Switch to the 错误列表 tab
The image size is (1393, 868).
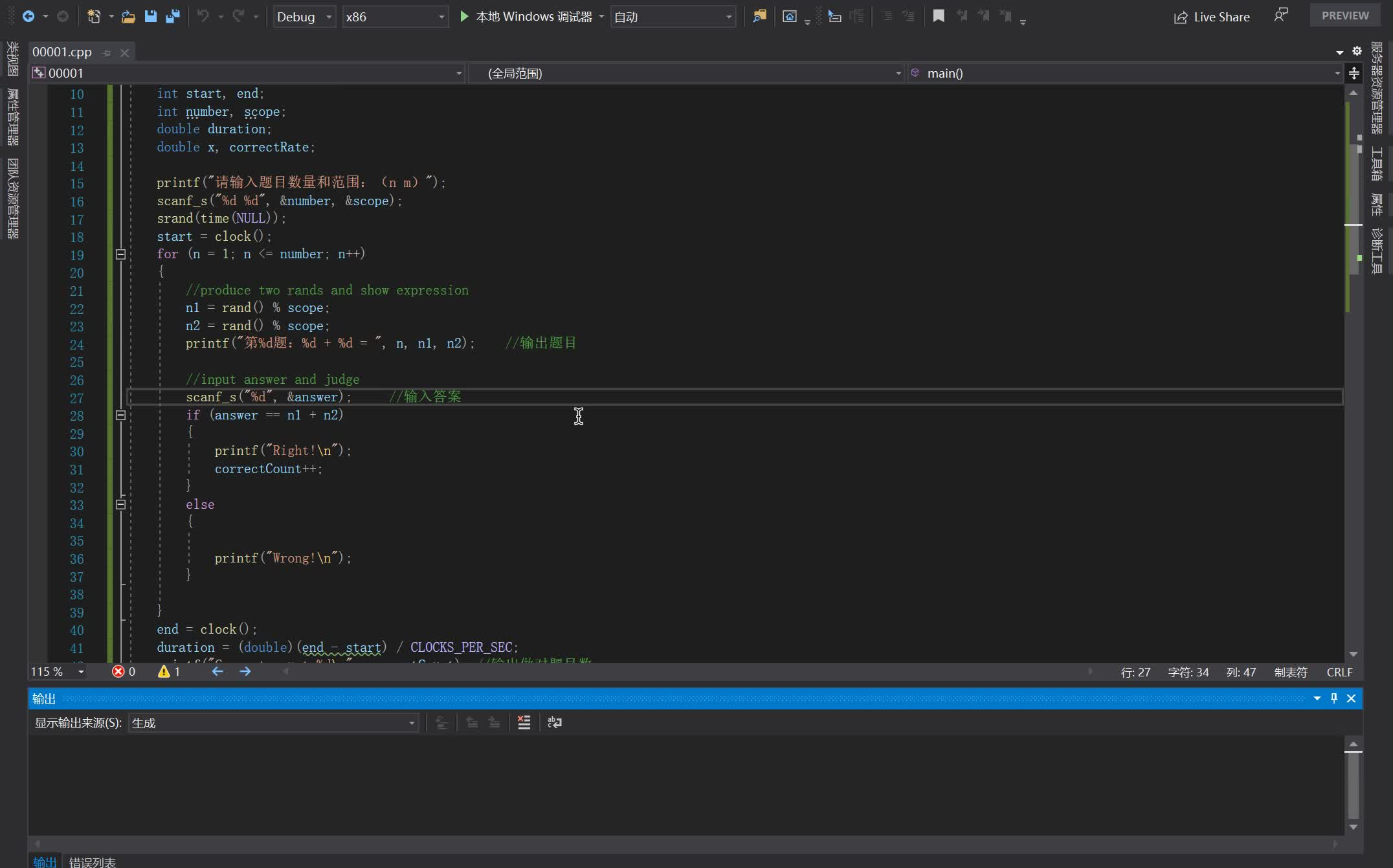[x=92, y=862]
